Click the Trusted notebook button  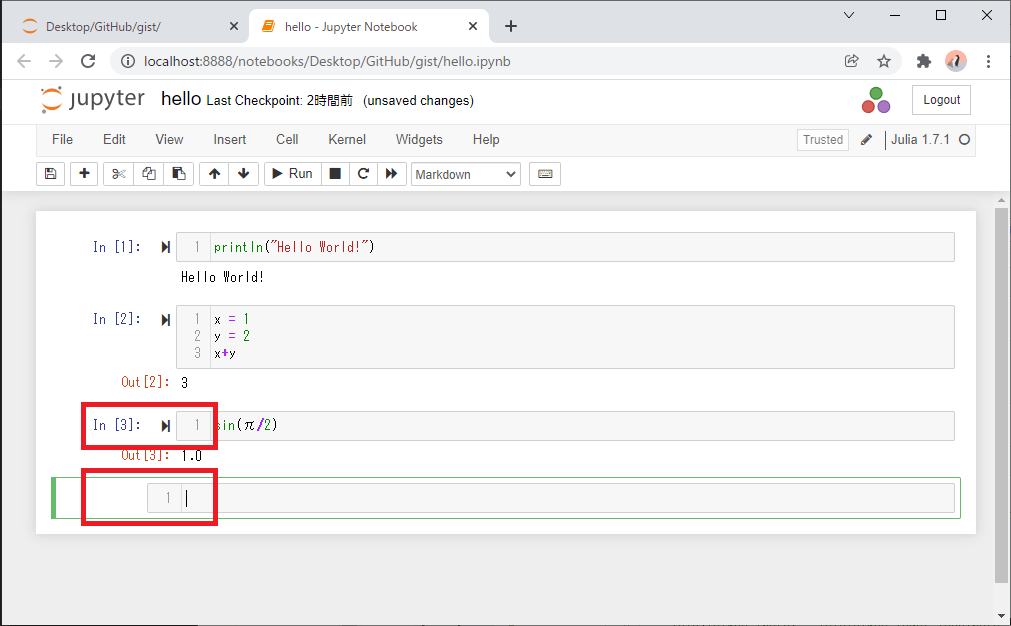click(823, 140)
